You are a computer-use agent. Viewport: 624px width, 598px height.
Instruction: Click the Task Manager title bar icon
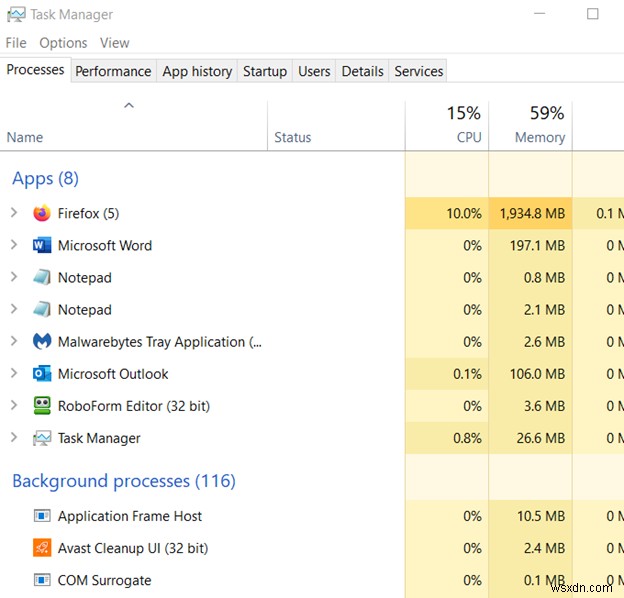pyautogui.click(x=16, y=15)
